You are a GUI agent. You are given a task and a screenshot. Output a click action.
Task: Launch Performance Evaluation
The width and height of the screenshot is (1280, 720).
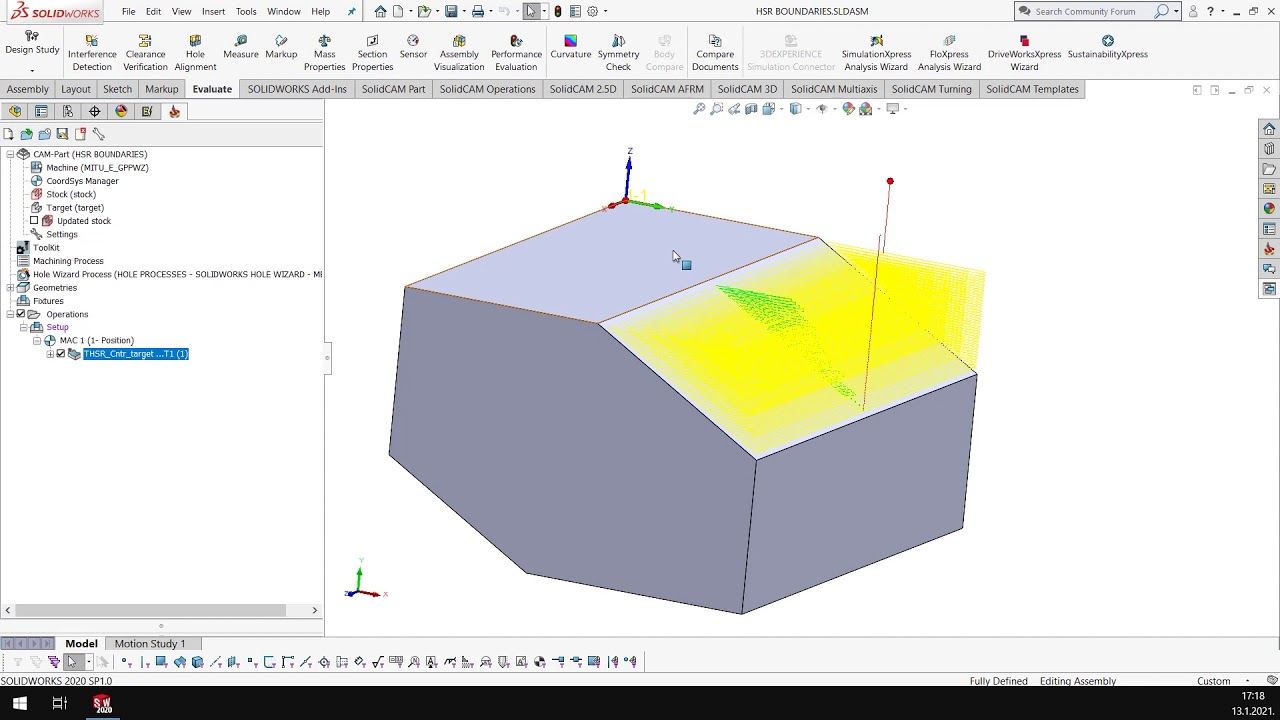point(516,53)
